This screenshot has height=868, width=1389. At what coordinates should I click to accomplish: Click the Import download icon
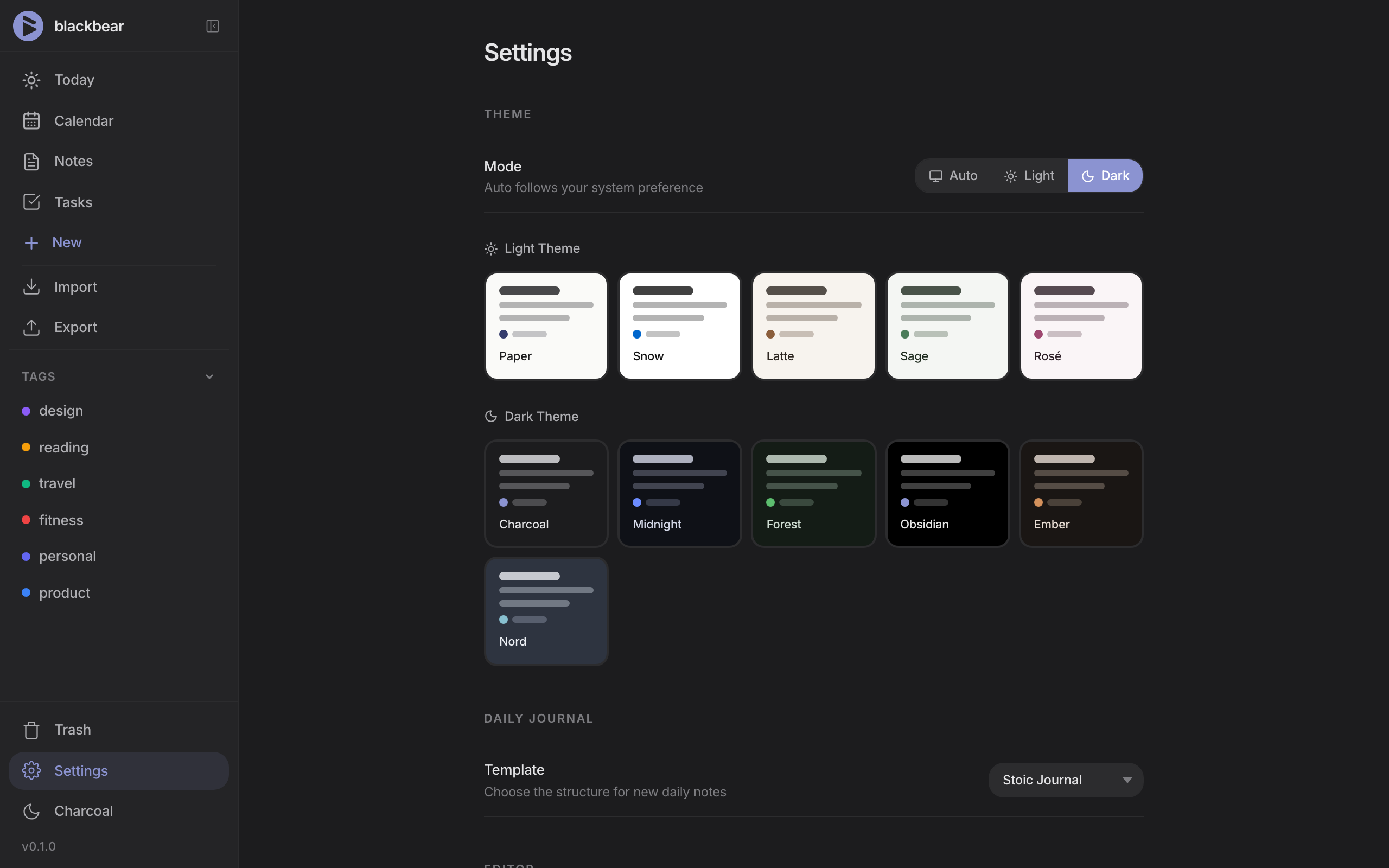point(31,286)
